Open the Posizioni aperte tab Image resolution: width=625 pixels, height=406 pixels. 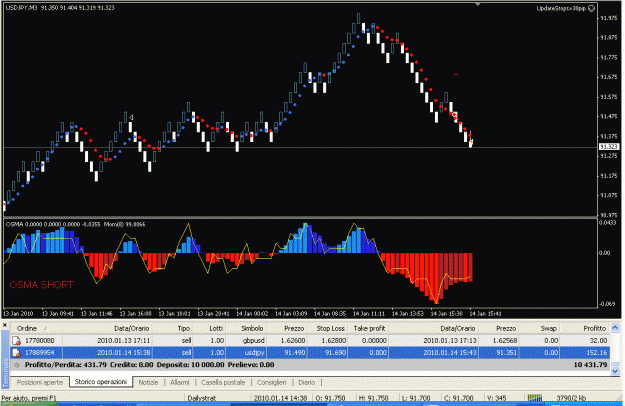(x=40, y=382)
